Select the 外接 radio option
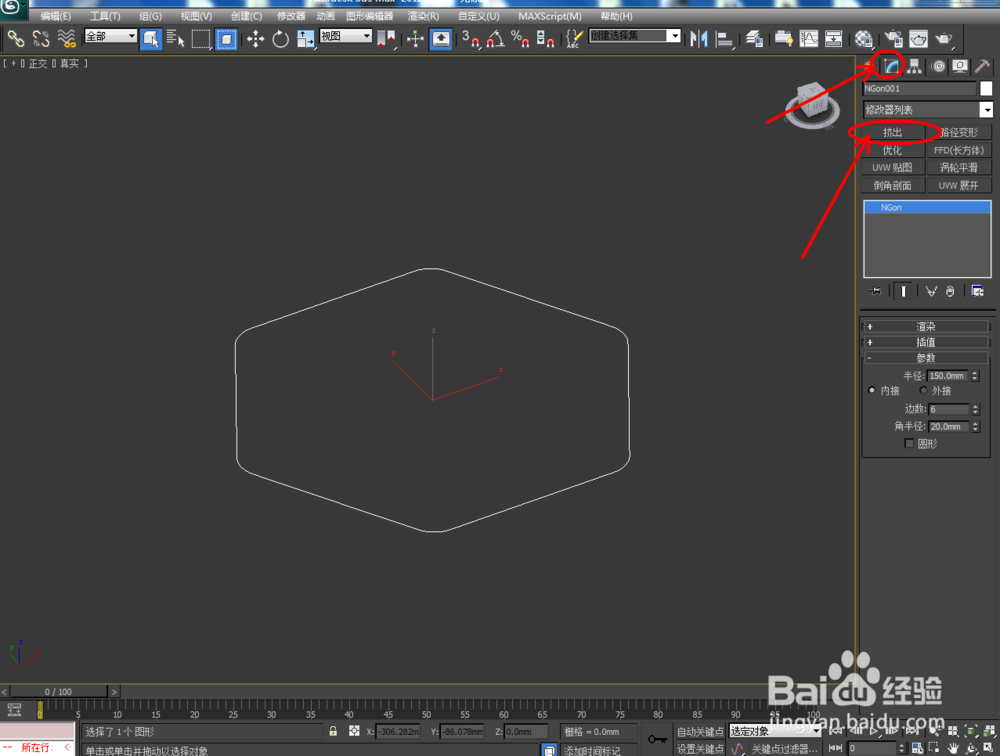 click(x=923, y=390)
